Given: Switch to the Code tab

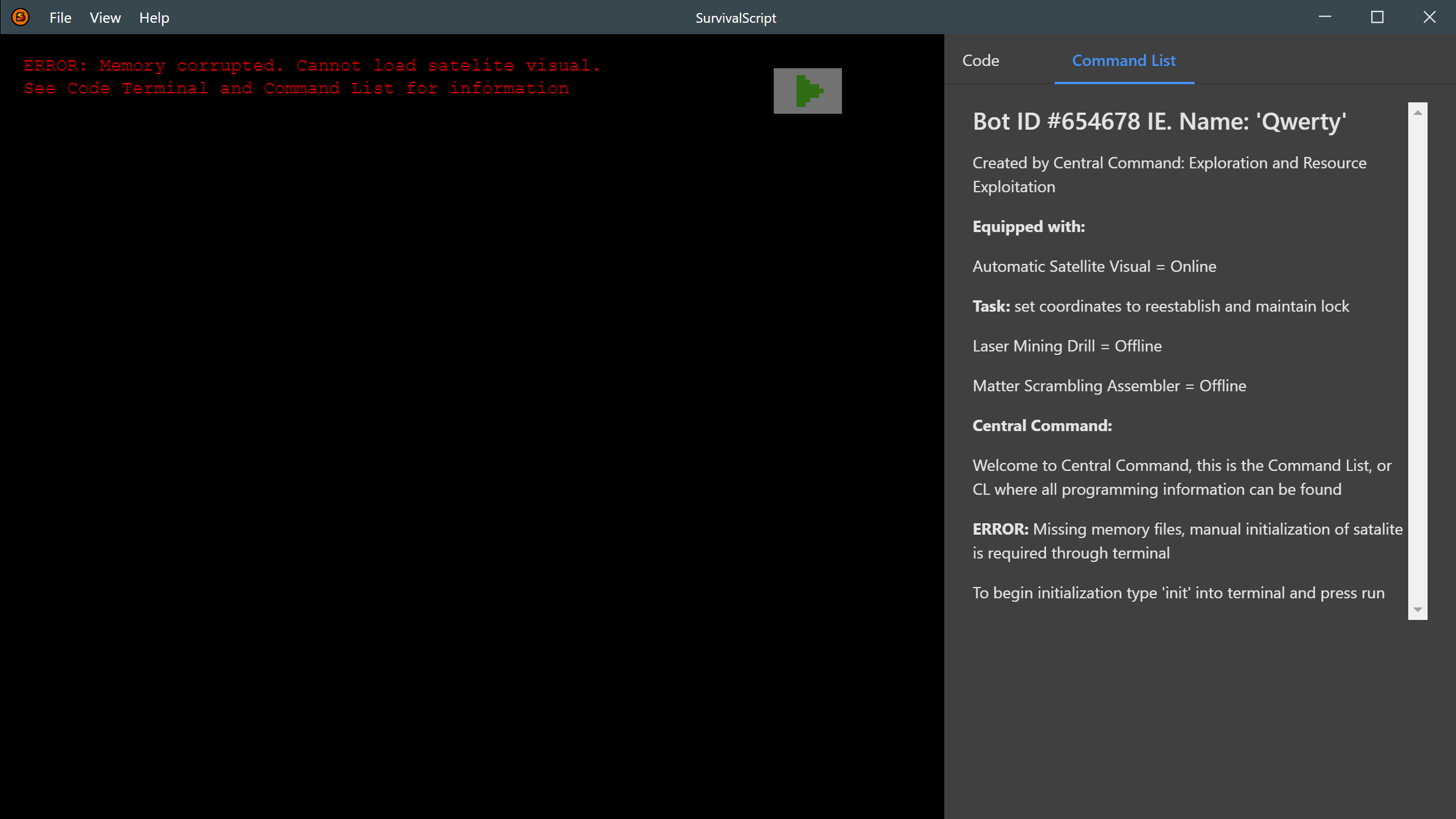Looking at the screenshot, I should [981, 60].
